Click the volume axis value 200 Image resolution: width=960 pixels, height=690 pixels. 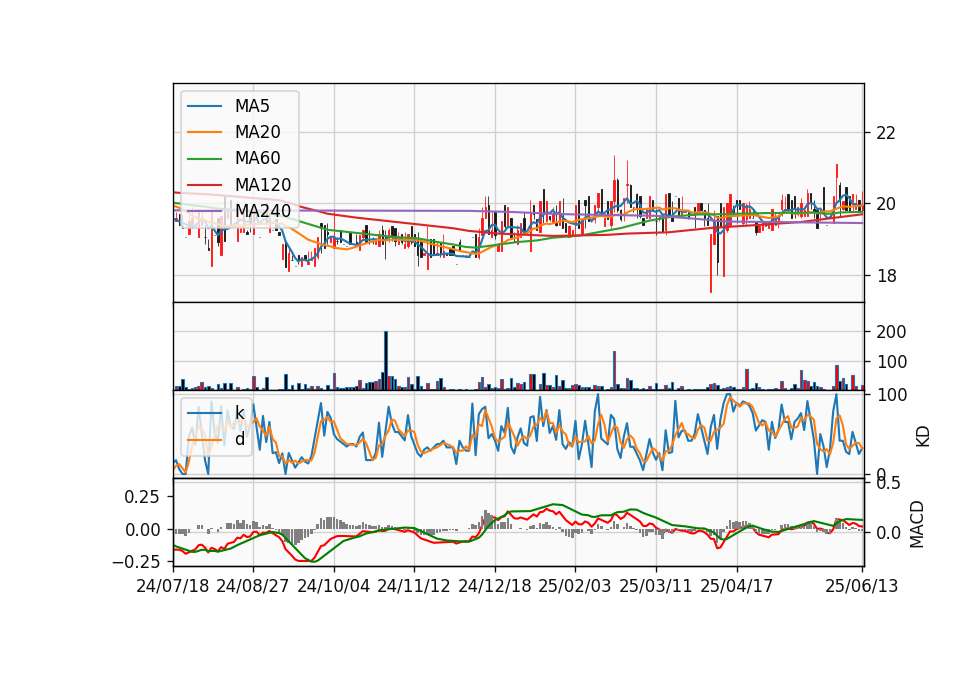(x=891, y=332)
